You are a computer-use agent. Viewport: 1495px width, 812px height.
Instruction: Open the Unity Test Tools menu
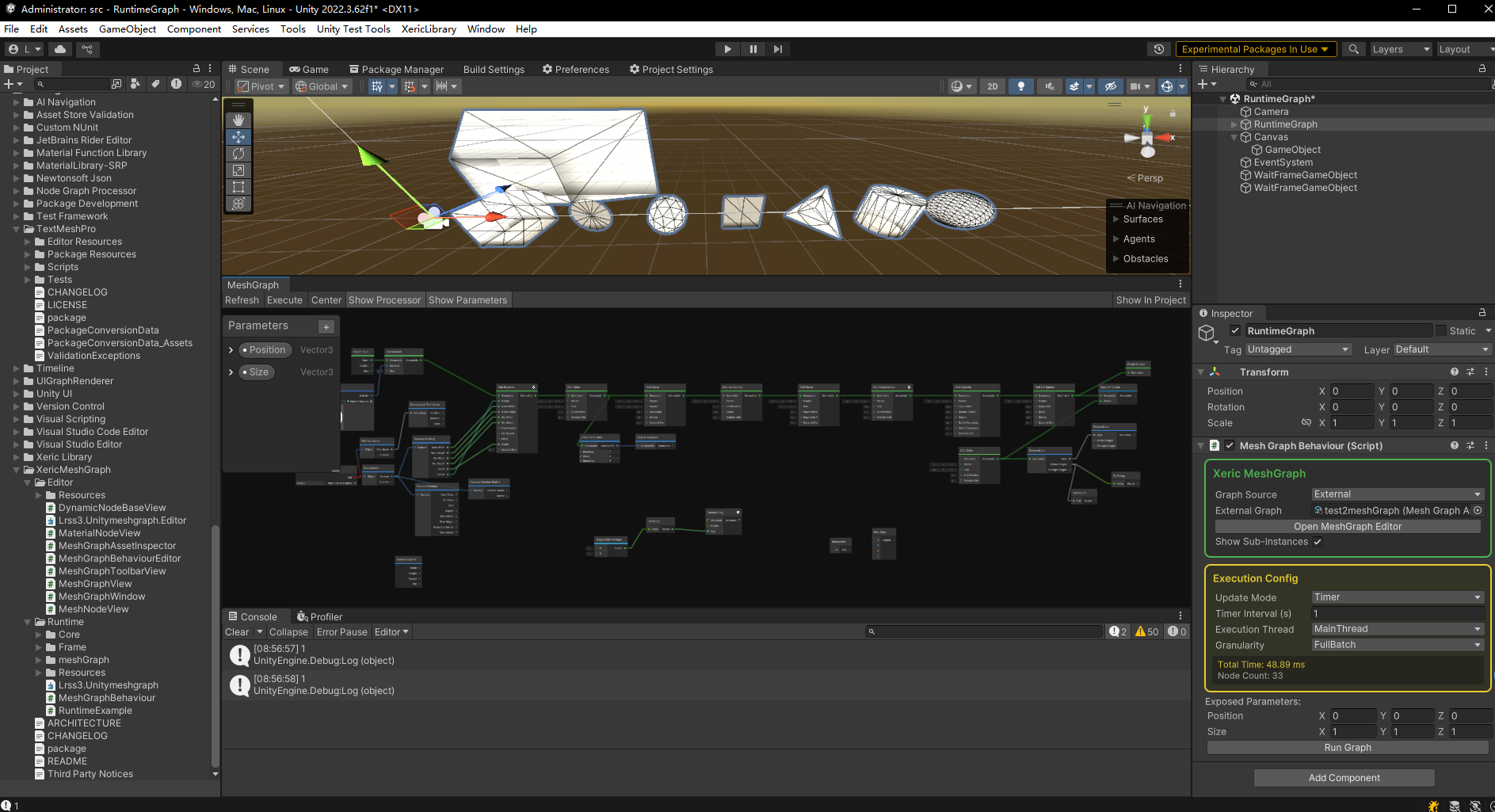coord(353,29)
